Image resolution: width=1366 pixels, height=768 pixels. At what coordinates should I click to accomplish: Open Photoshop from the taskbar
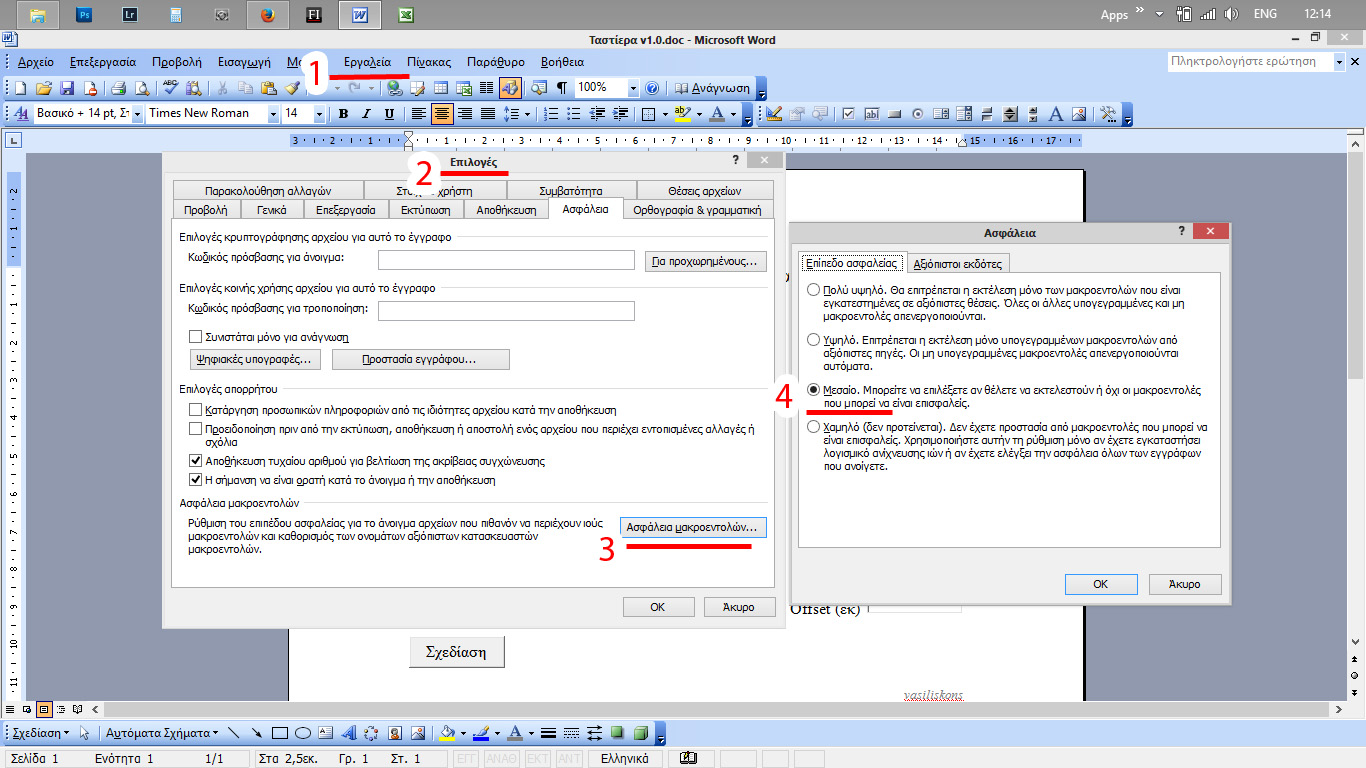click(83, 15)
